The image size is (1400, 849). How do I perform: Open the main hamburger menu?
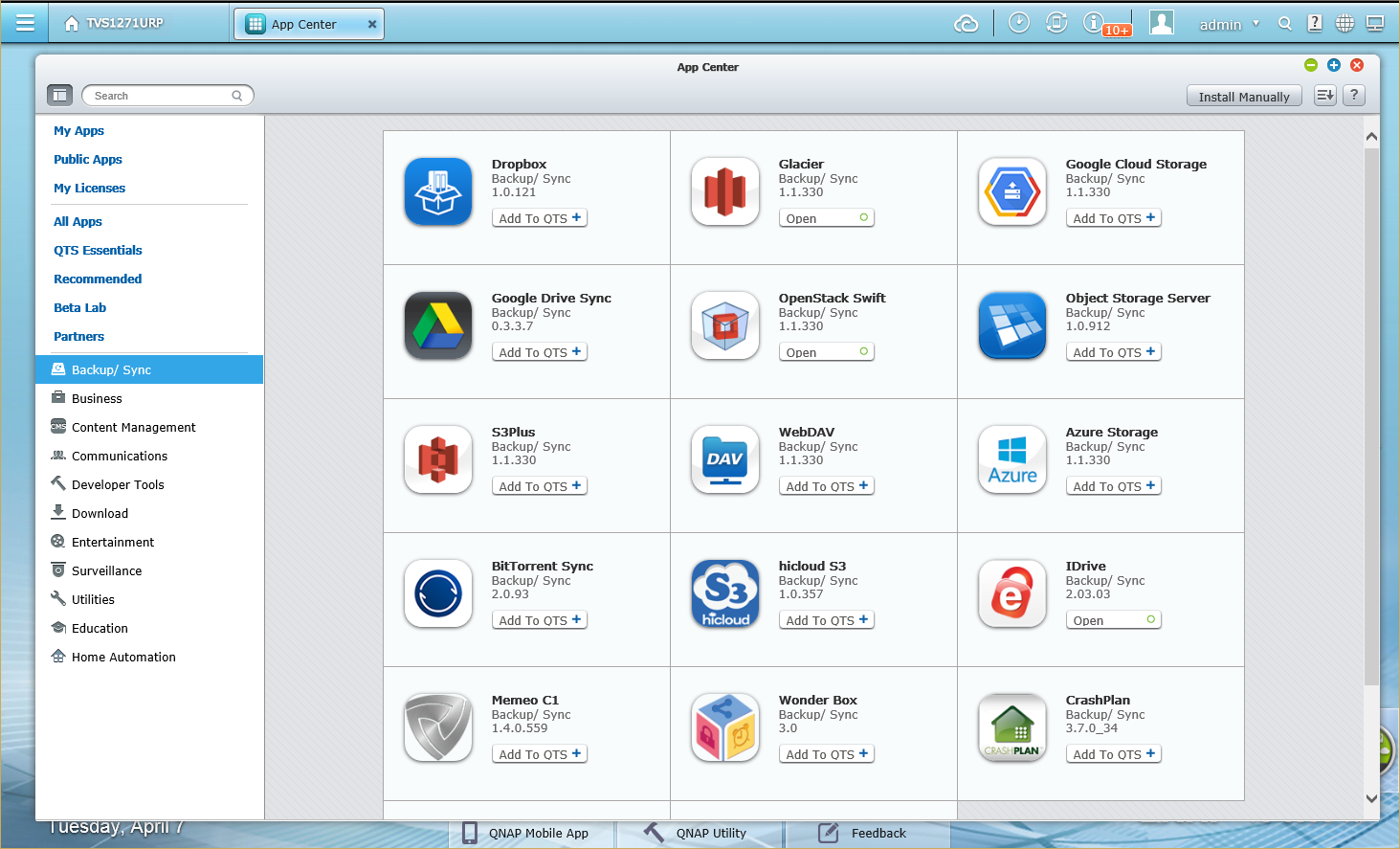[26, 23]
